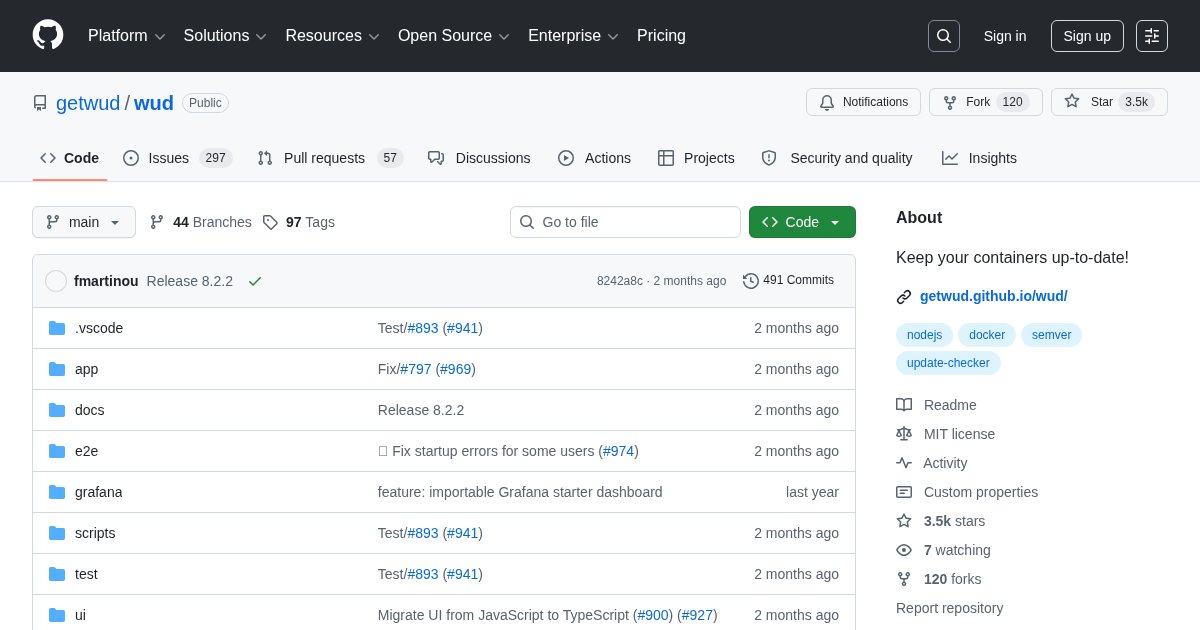Open issue link #974 in e2e row
The image size is (1200, 630).
(x=619, y=451)
